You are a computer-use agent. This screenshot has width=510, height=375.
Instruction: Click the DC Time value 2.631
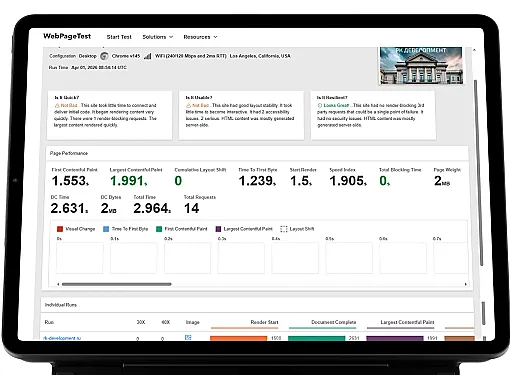click(x=69, y=208)
